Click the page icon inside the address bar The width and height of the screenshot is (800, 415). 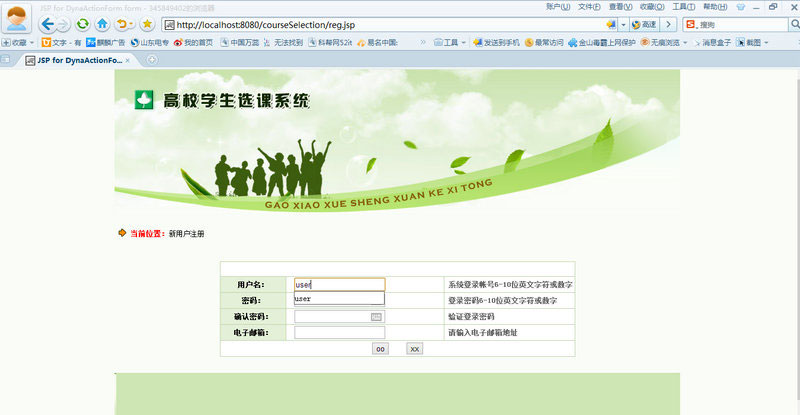(169, 25)
